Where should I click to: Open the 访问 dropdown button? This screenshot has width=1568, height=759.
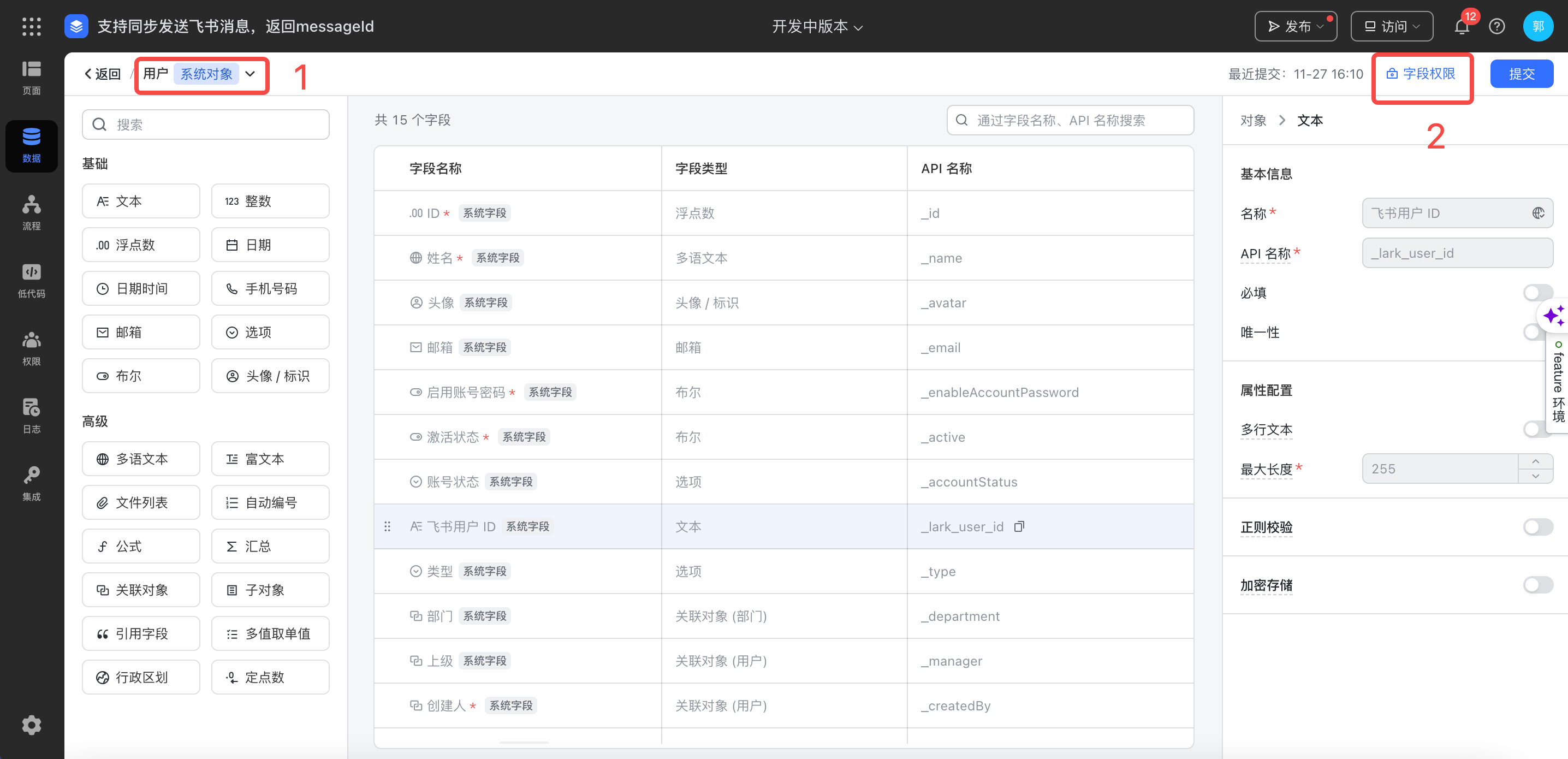coord(1392,26)
